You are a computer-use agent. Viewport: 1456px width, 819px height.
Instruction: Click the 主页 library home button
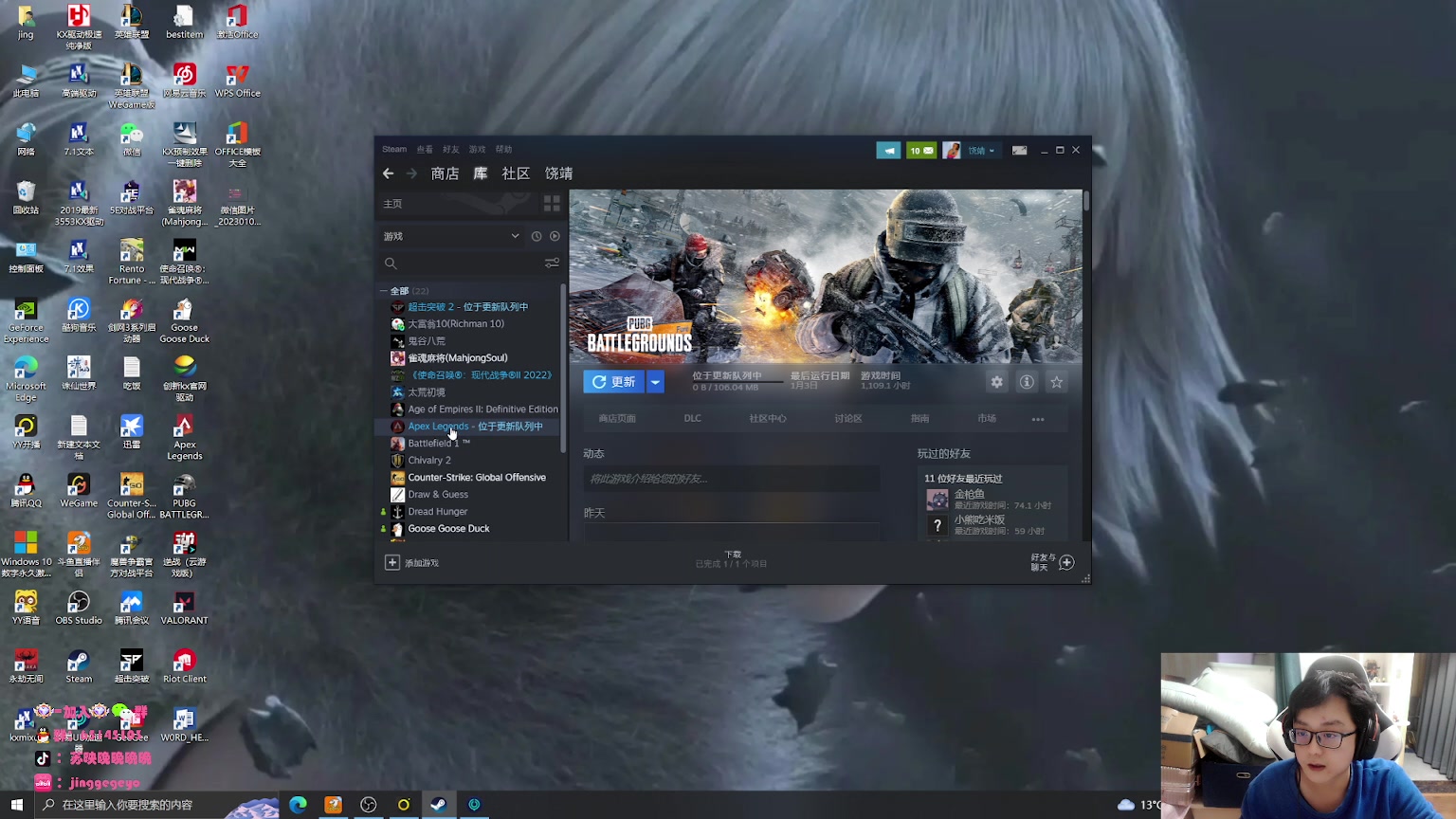click(x=392, y=204)
